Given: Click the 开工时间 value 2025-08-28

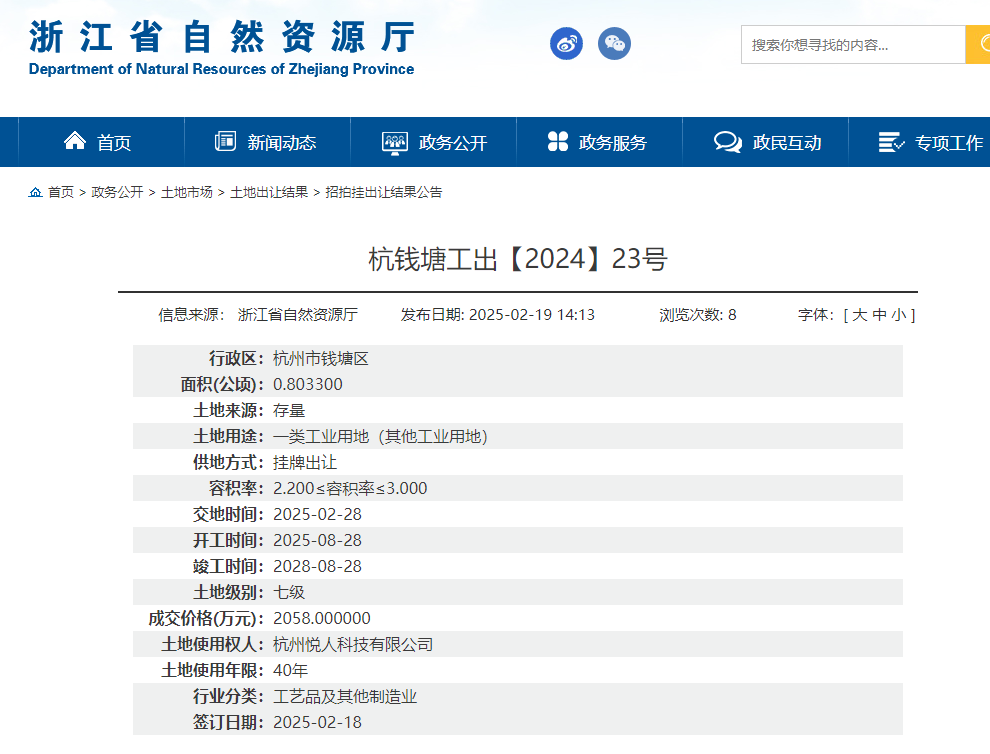Looking at the screenshot, I should [317, 541].
